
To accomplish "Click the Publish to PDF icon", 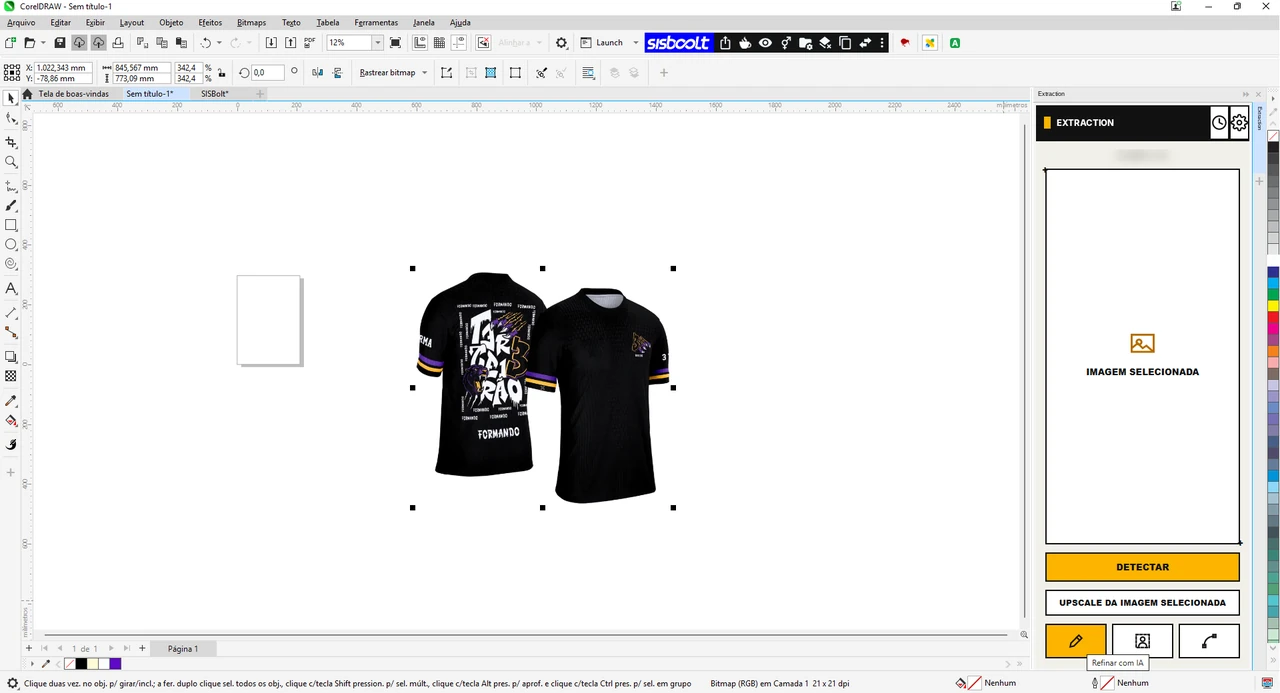I will [x=309, y=43].
